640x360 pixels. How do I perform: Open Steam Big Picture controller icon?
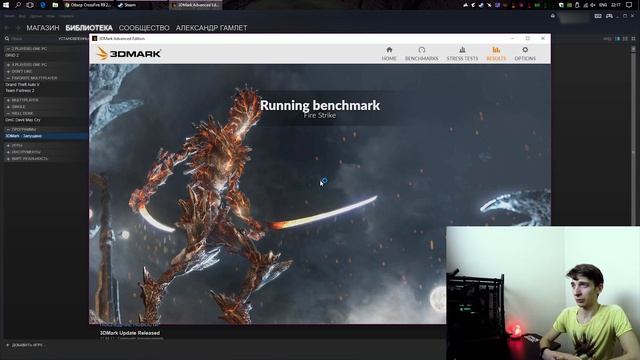[609, 16]
